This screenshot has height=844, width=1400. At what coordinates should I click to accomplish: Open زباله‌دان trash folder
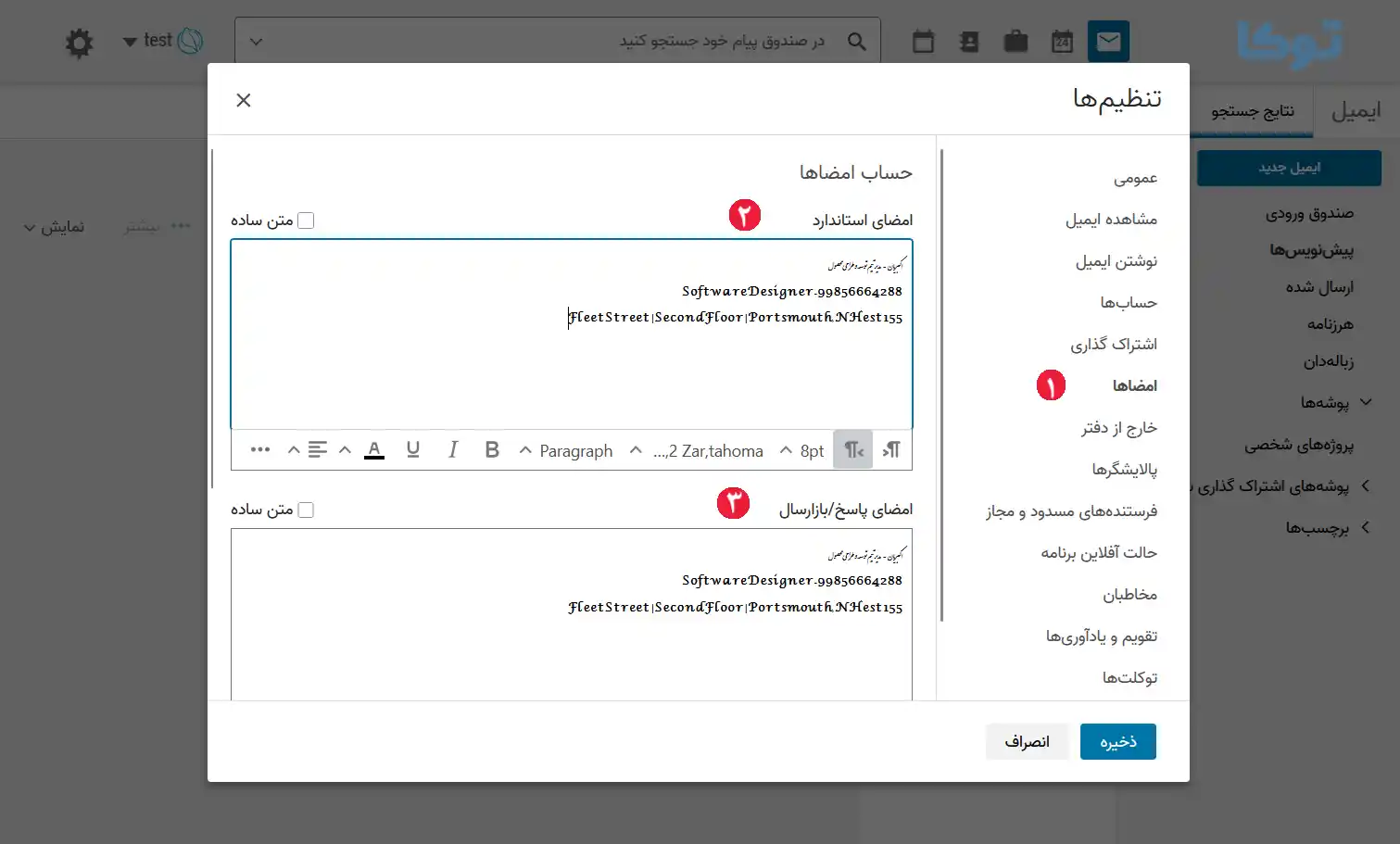[1328, 361]
